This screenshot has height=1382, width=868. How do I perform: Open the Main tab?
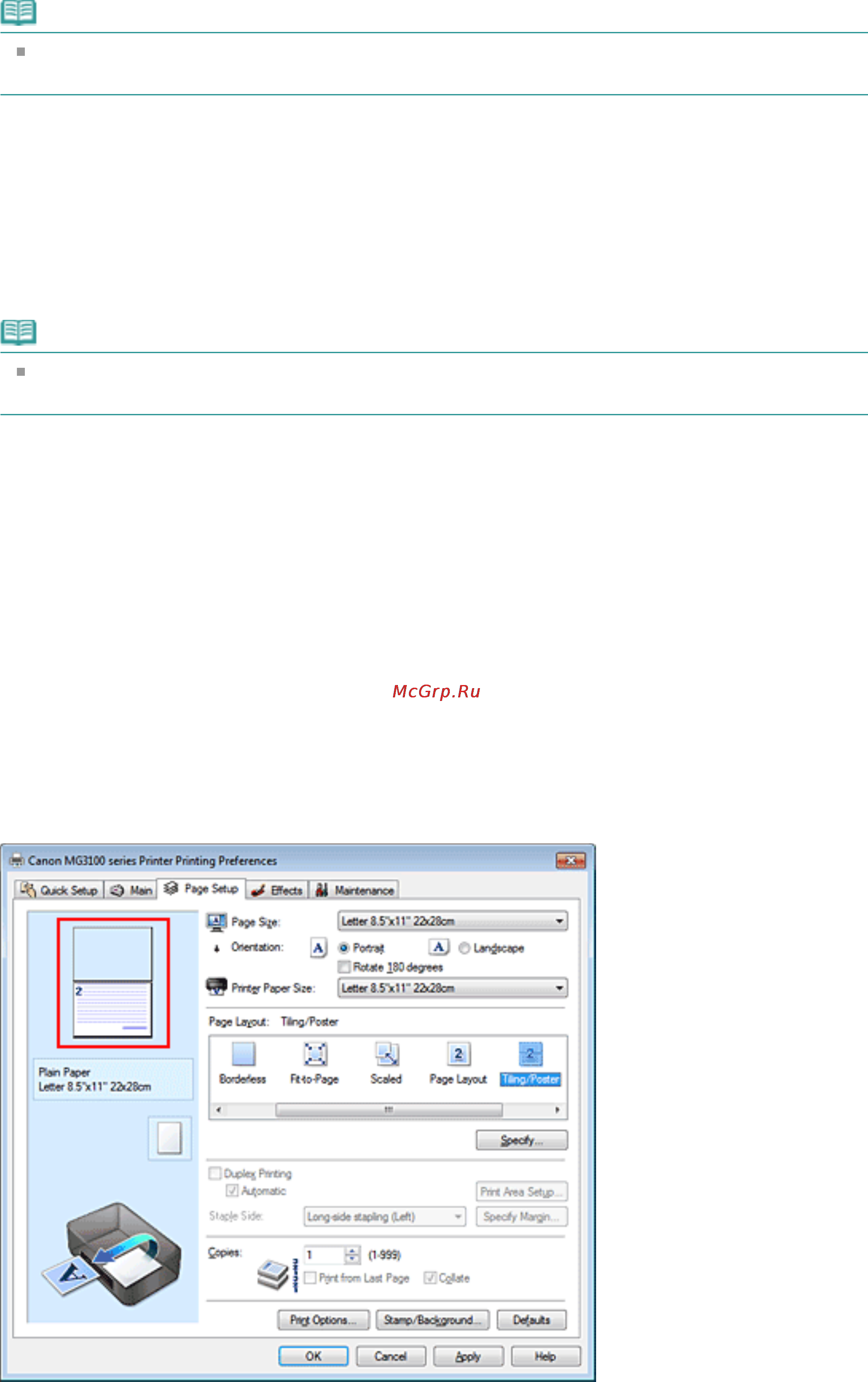coord(132,890)
